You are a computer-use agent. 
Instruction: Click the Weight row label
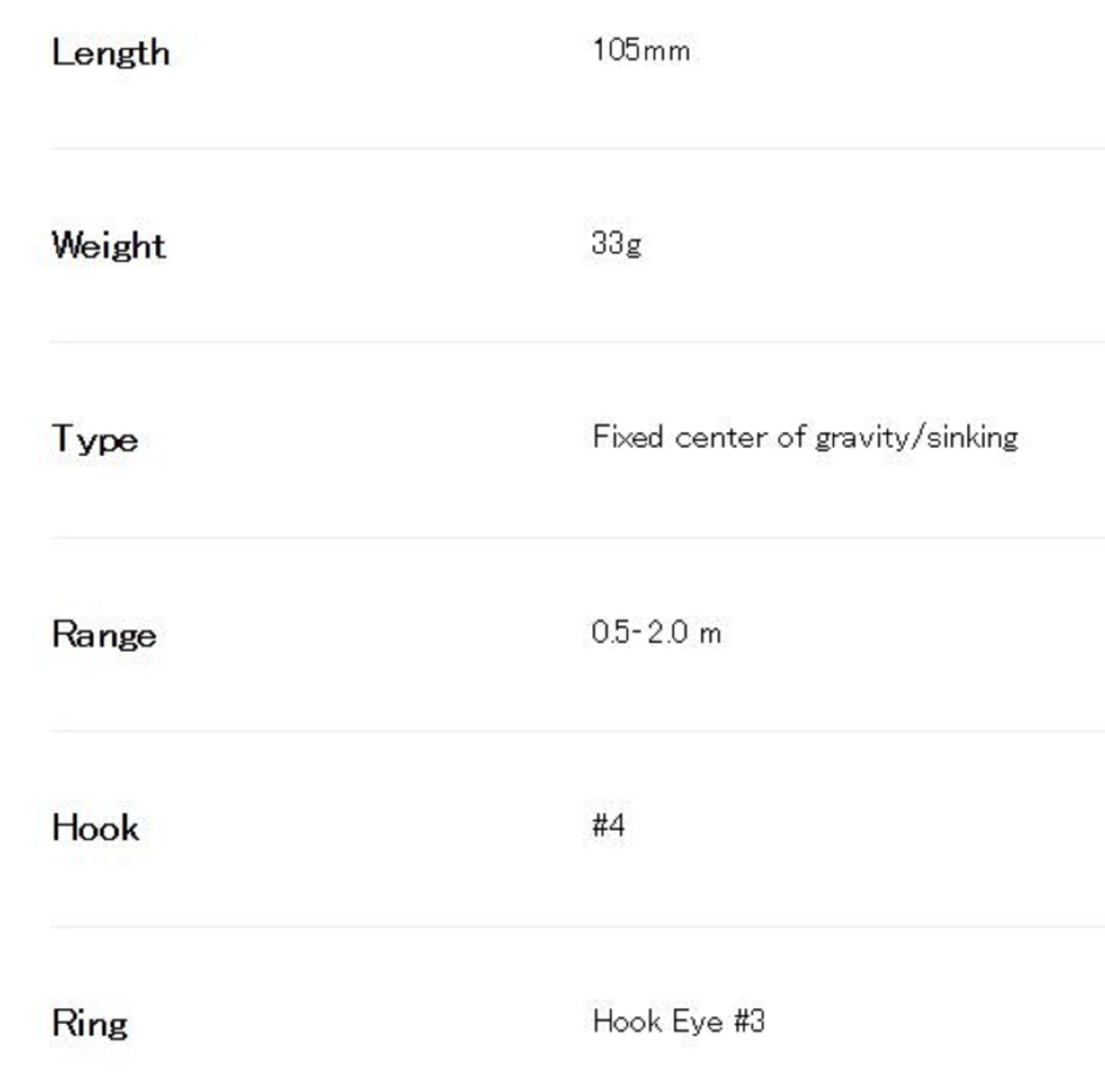109,246
